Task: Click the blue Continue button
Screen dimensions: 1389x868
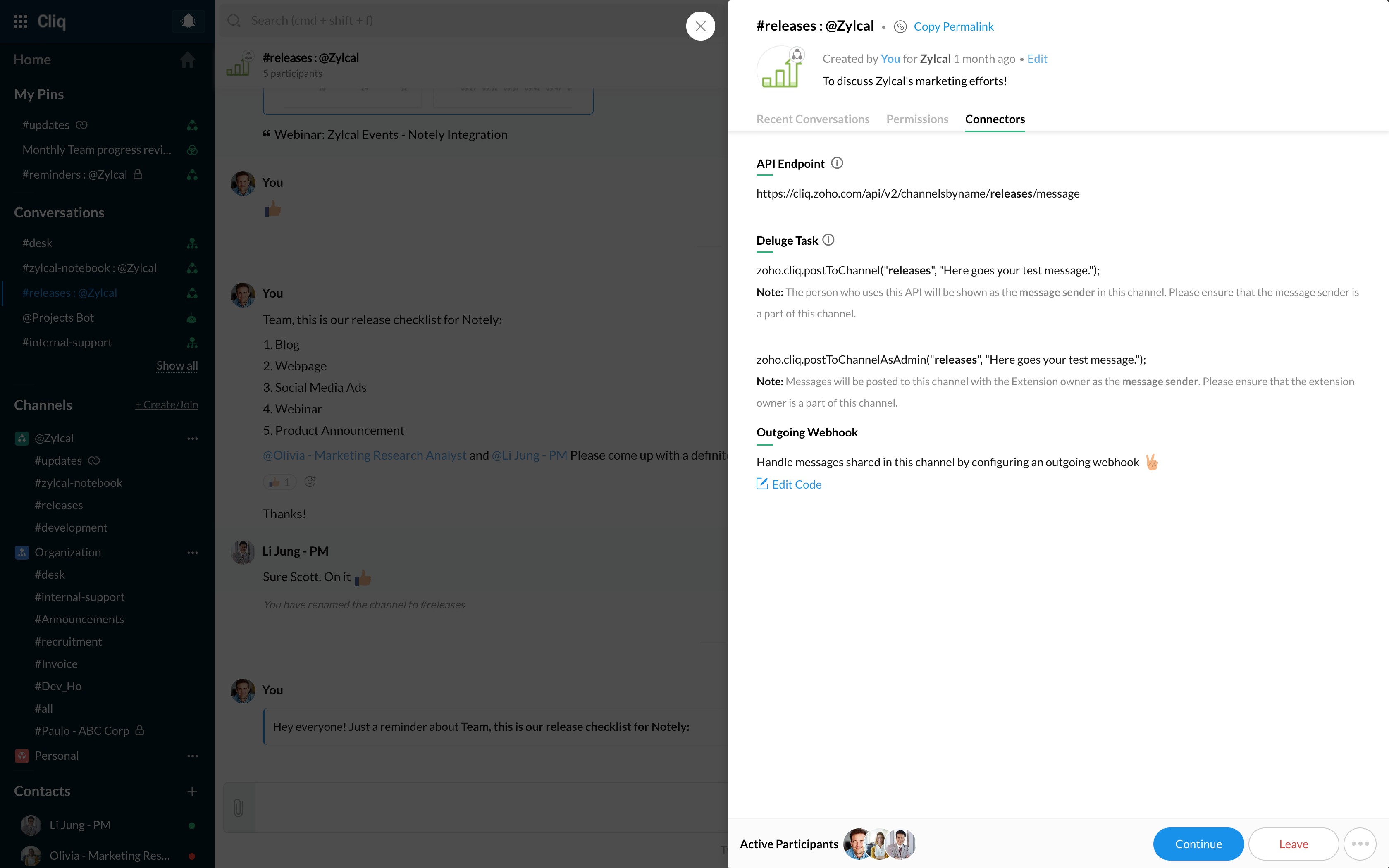Action: click(1198, 843)
